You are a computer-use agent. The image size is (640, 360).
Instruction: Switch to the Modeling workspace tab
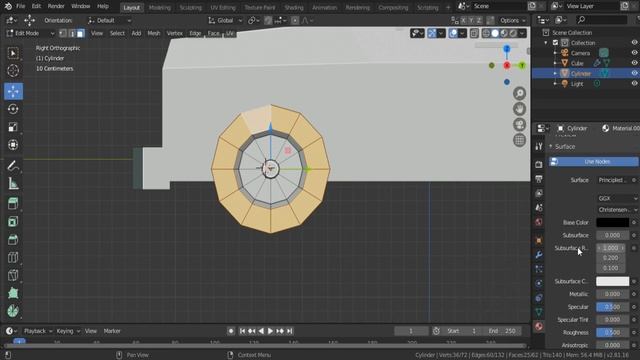tap(160, 7)
